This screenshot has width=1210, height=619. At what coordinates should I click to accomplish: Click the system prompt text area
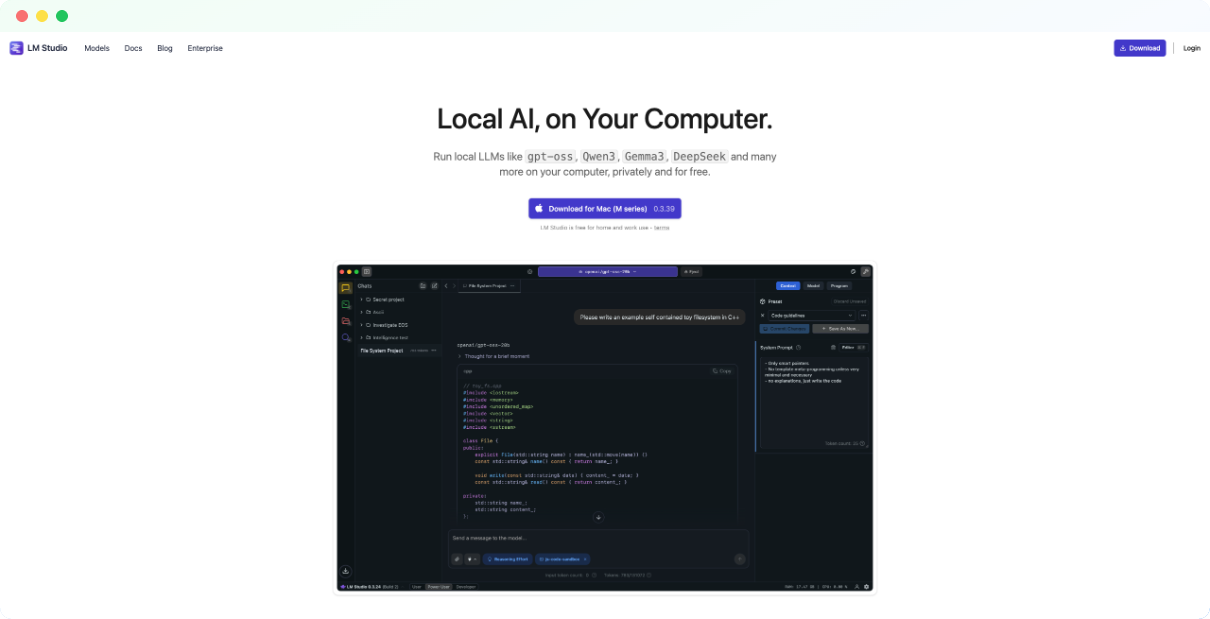(x=813, y=402)
